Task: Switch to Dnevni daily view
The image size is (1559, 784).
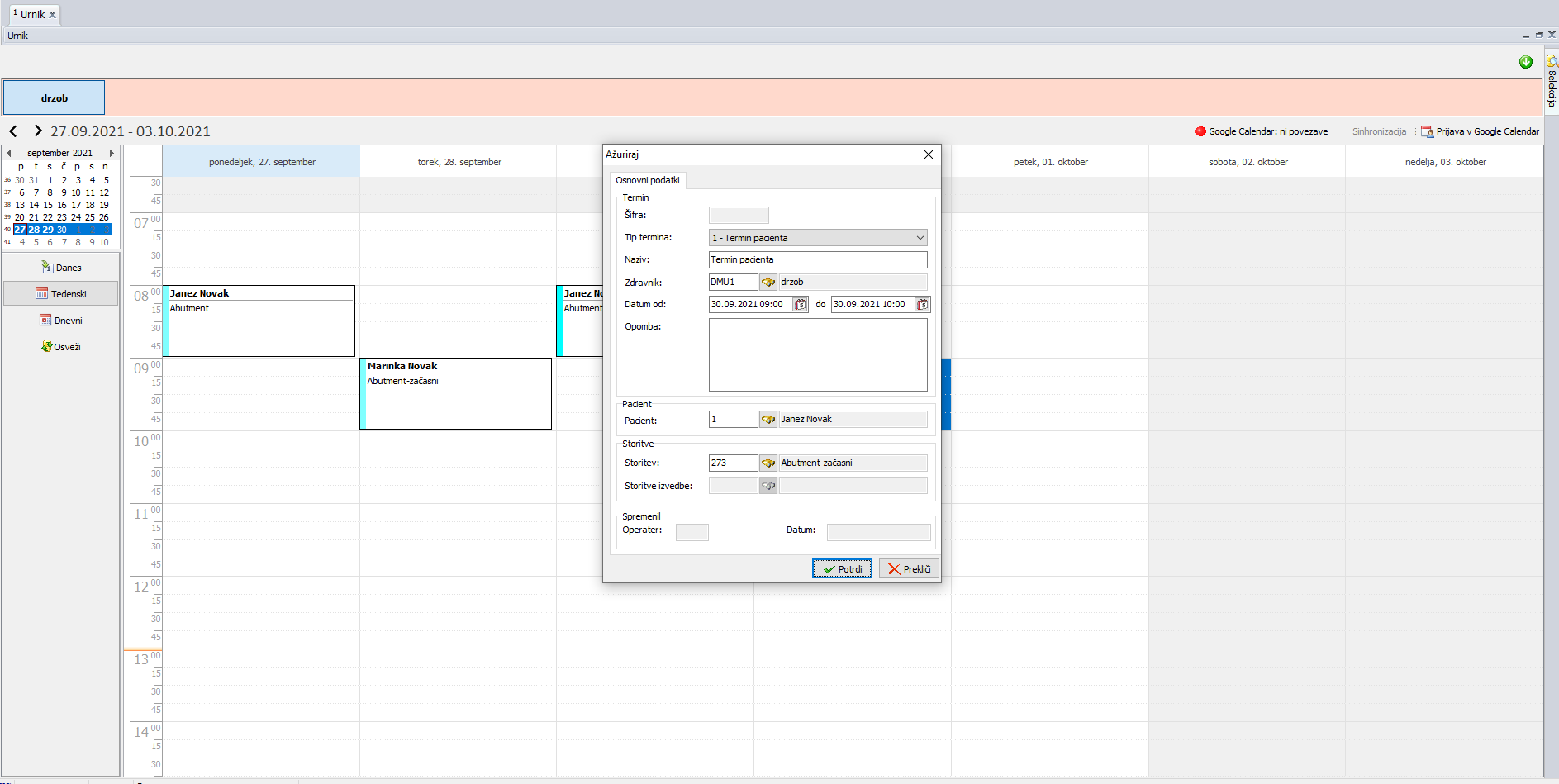Action: tap(61, 321)
